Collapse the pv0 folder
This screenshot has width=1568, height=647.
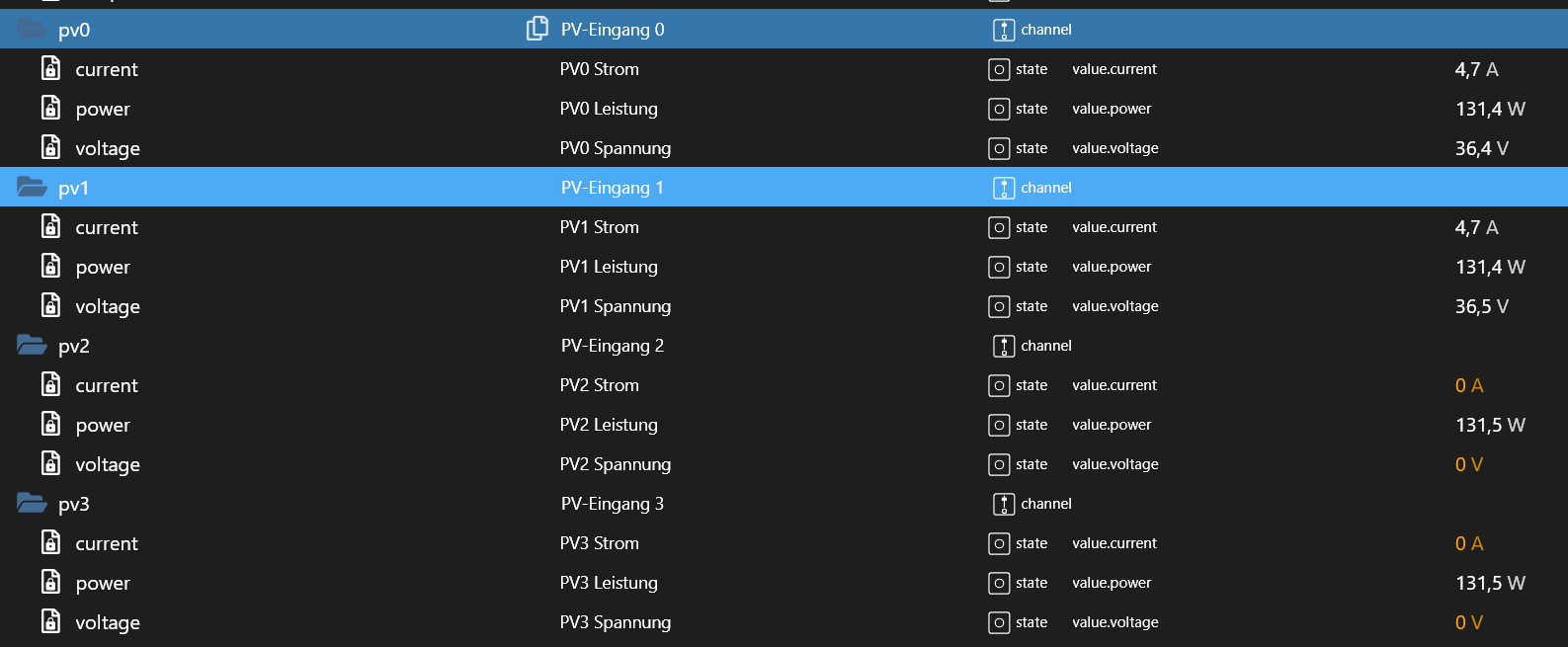click(x=32, y=29)
